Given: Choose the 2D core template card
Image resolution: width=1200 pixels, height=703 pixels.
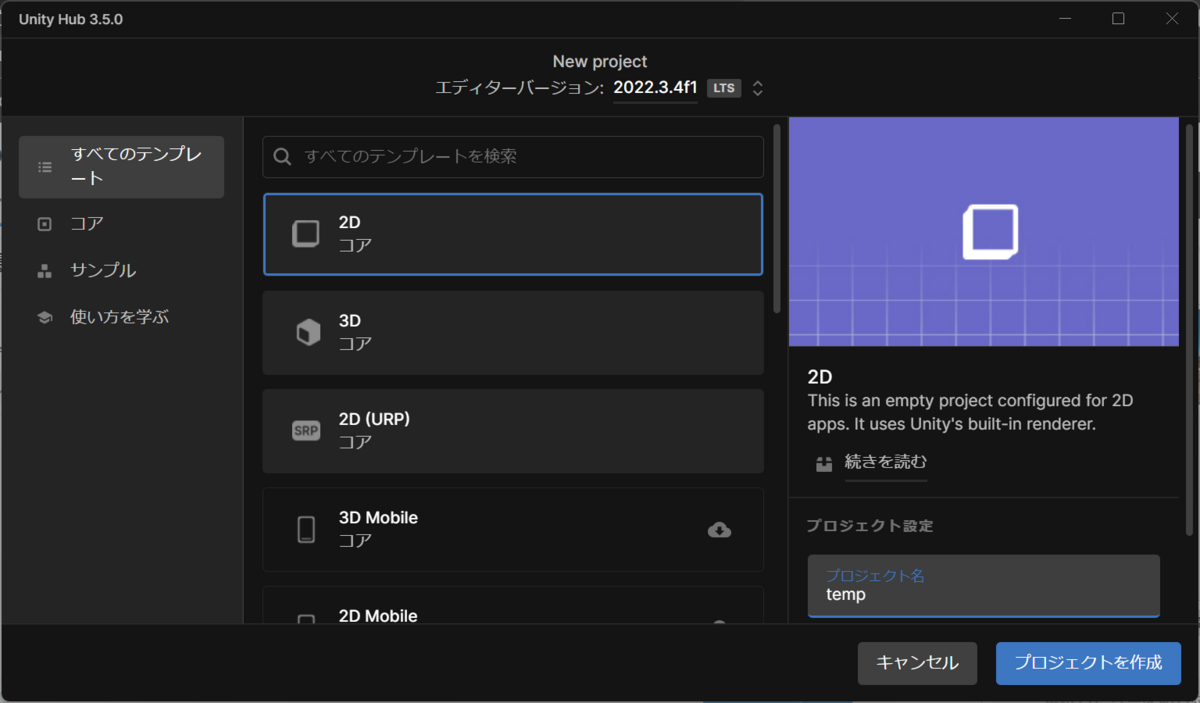Looking at the screenshot, I should pos(513,234).
